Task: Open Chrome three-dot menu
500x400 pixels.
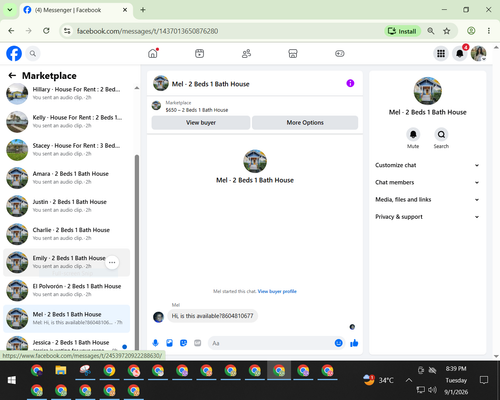Action: pos(489,31)
